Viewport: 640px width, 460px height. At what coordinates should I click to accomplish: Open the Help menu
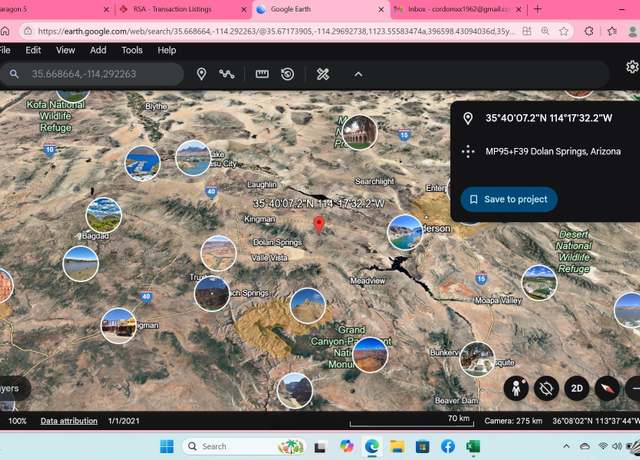pyautogui.click(x=167, y=50)
